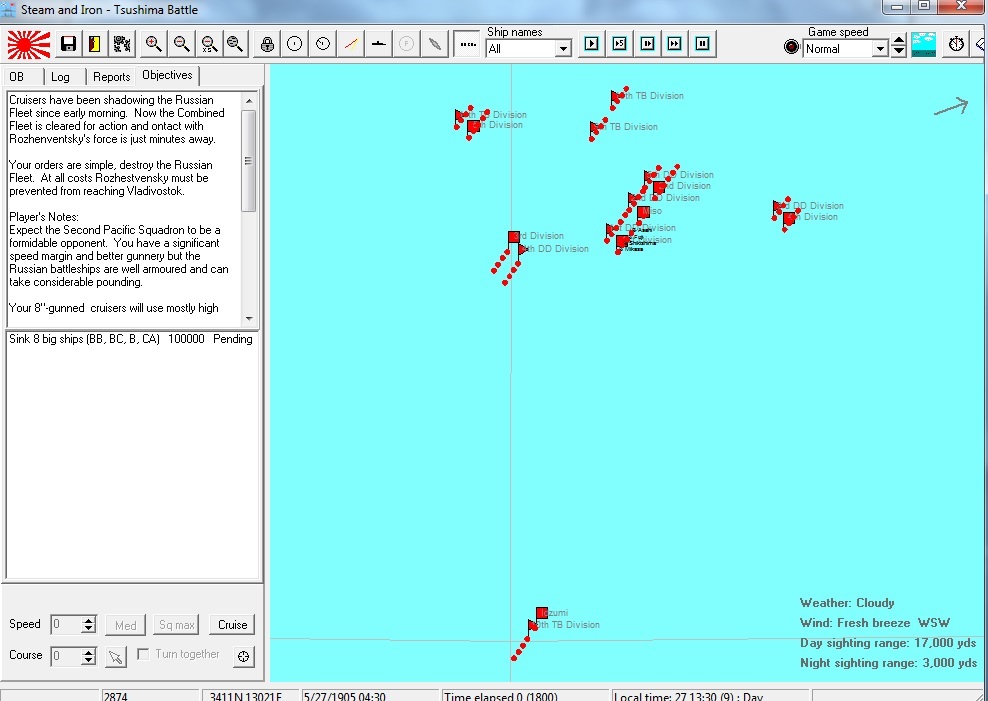Switch to the Log tab
Image resolution: width=988 pixels, height=701 pixels.
[60, 77]
